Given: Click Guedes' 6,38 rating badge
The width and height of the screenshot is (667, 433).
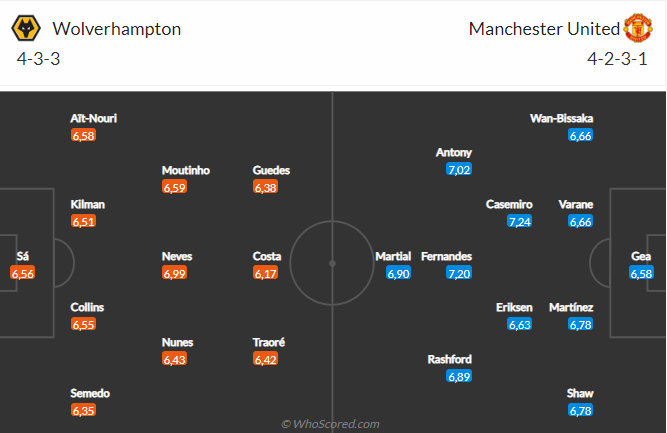Looking at the screenshot, I should click(x=266, y=187).
